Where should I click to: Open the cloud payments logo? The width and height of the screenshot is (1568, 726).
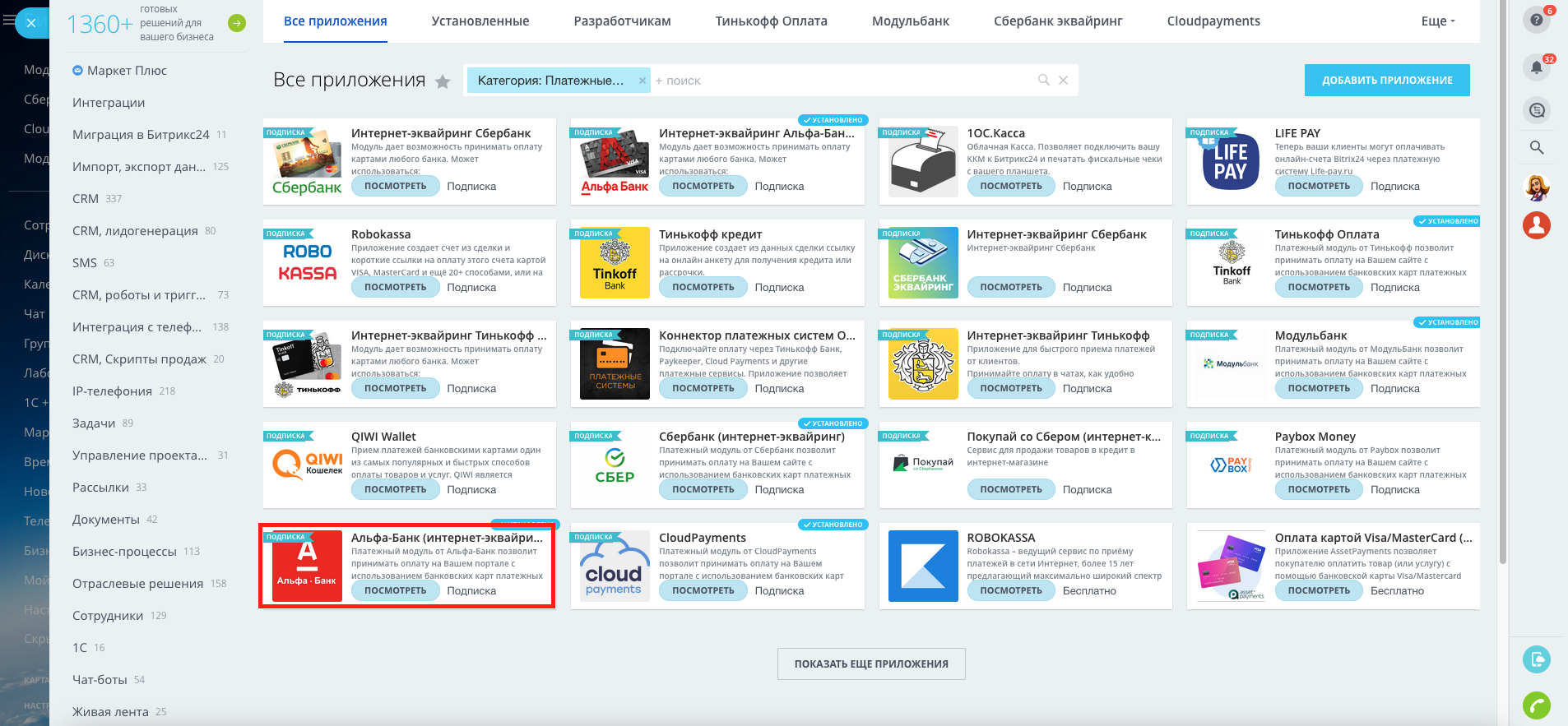point(615,566)
